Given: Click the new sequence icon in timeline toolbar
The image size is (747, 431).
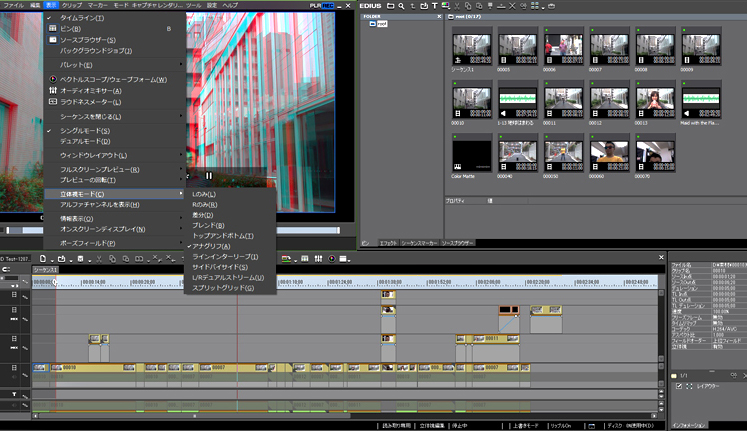Looking at the screenshot, I should [x=43, y=259].
